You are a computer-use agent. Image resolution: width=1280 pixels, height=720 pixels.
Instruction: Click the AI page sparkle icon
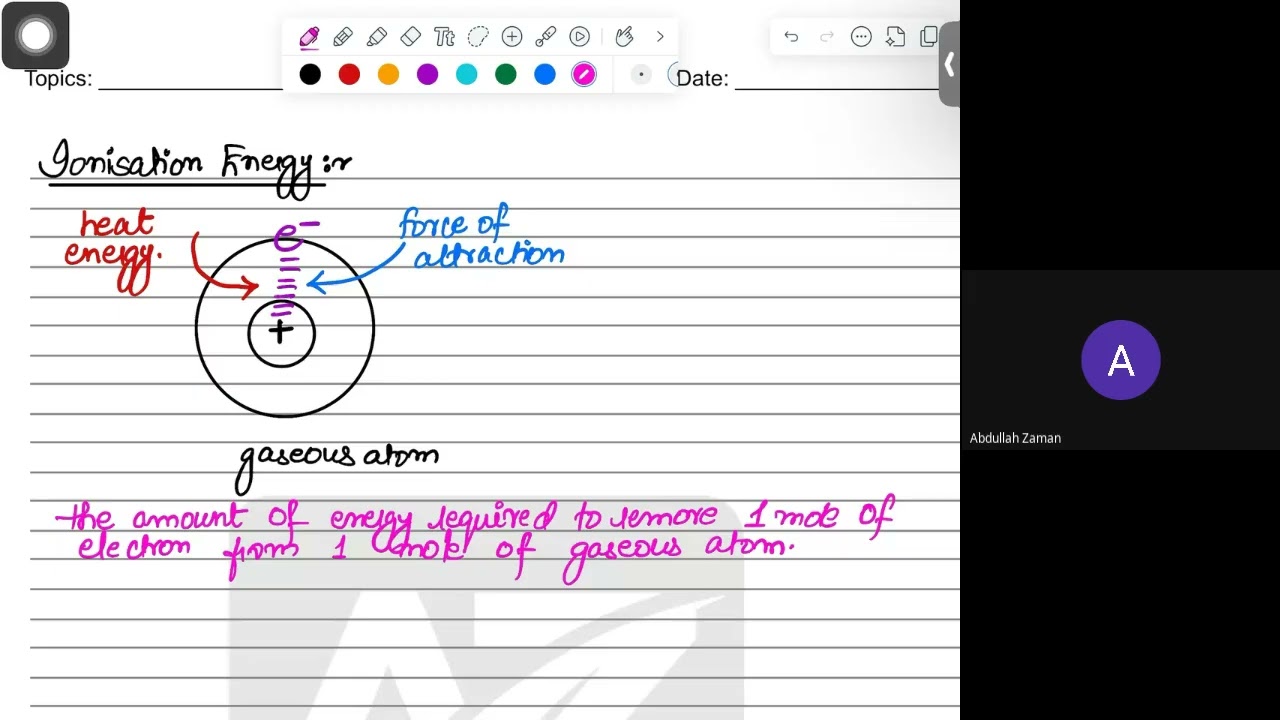(x=895, y=37)
